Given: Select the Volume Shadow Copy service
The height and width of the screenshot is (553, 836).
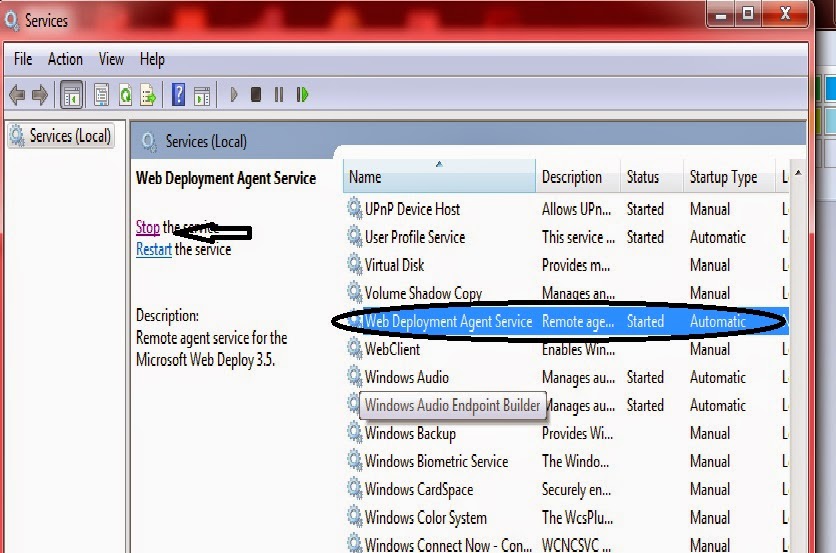Looking at the screenshot, I should (423, 293).
